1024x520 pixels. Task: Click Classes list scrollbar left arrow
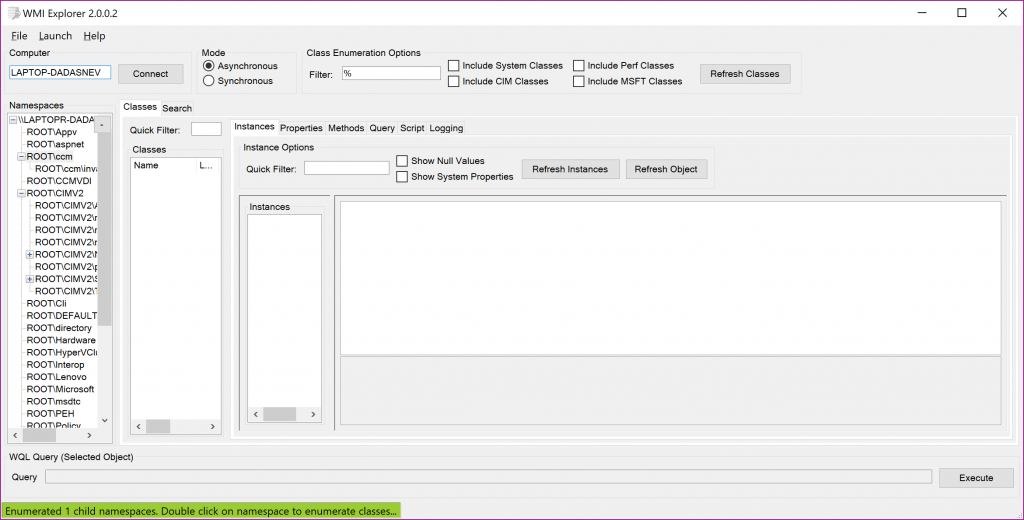[138, 427]
